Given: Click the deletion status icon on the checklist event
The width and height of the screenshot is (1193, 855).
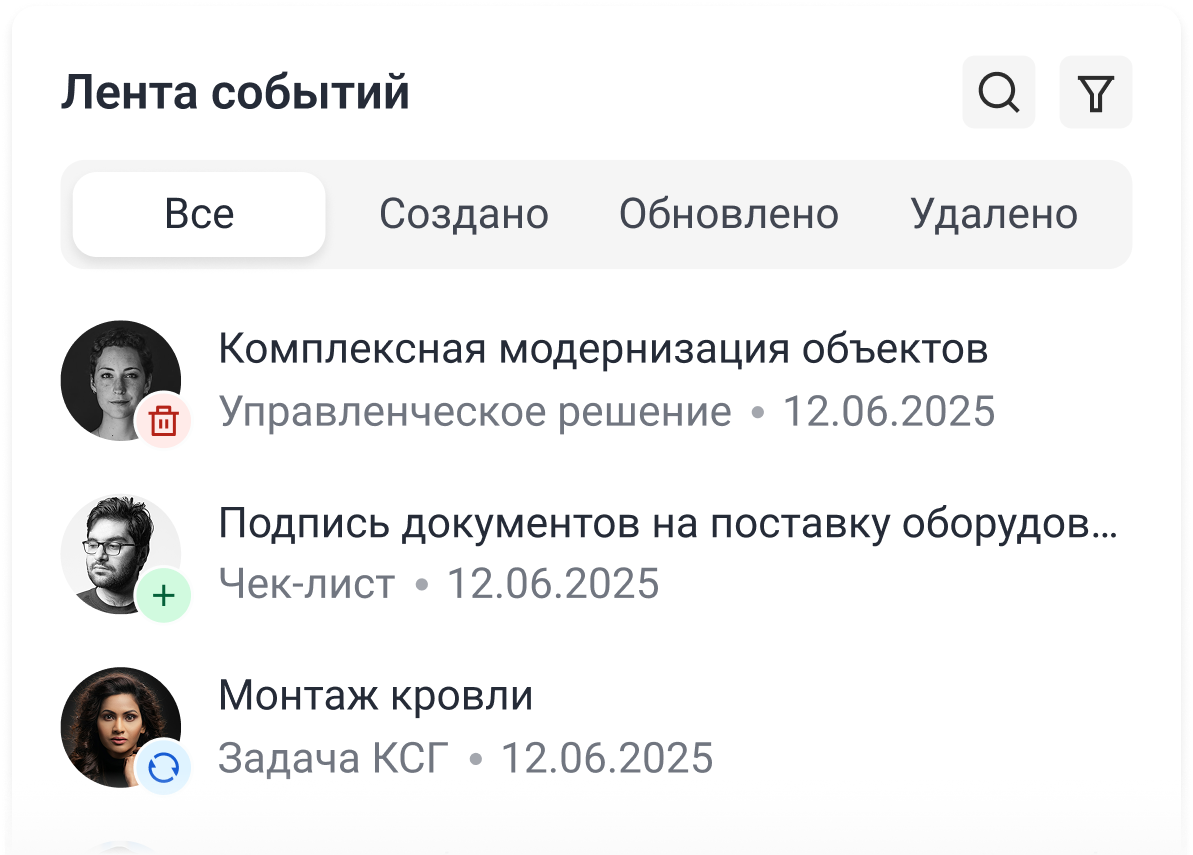Looking at the screenshot, I should click(x=163, y=595).
